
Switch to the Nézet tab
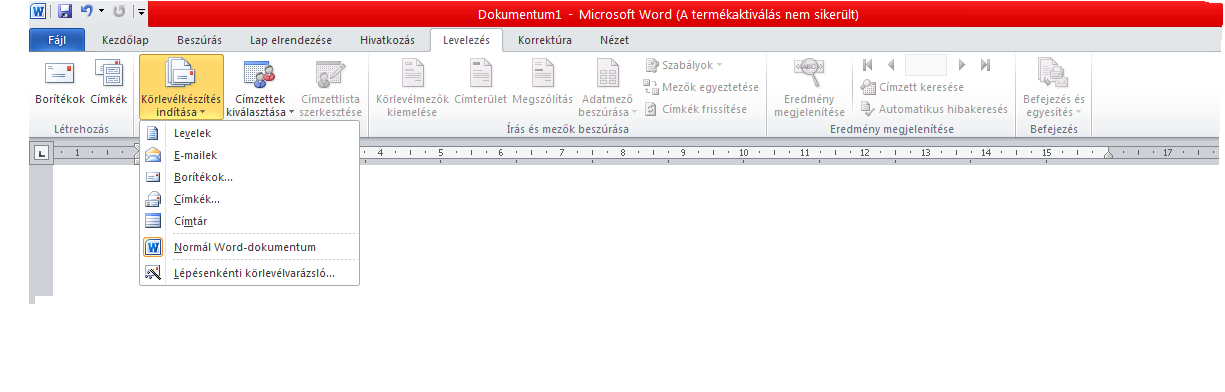(x=614, y=40)
